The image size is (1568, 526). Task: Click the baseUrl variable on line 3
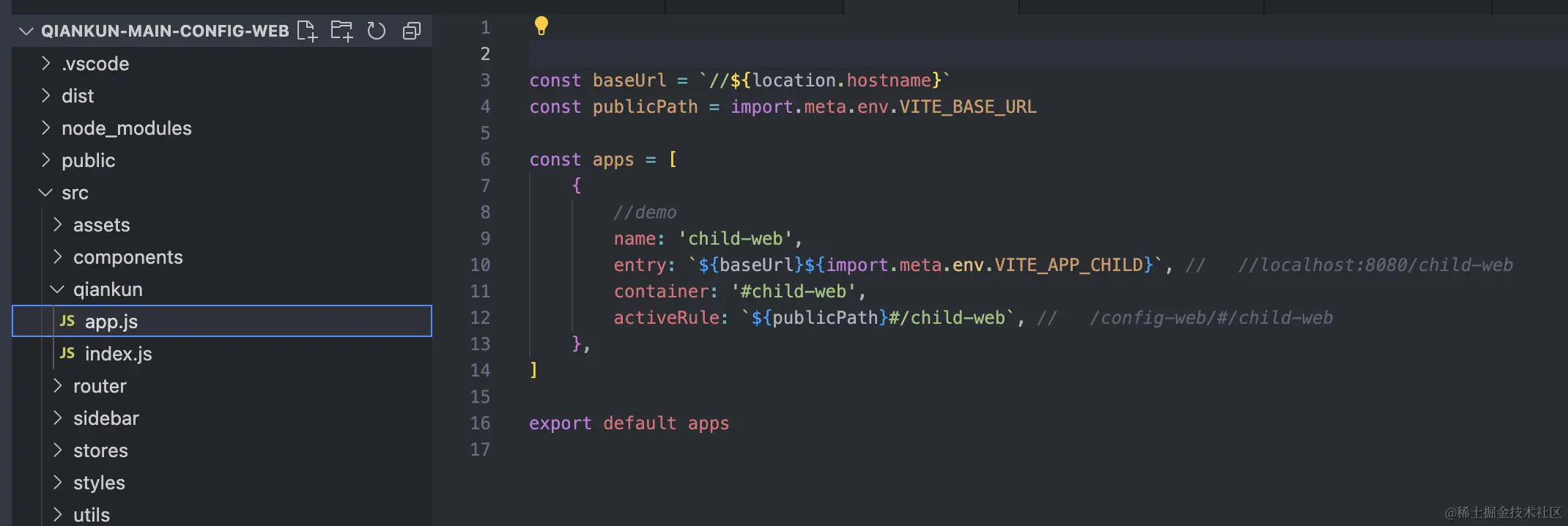coord(629,80)
